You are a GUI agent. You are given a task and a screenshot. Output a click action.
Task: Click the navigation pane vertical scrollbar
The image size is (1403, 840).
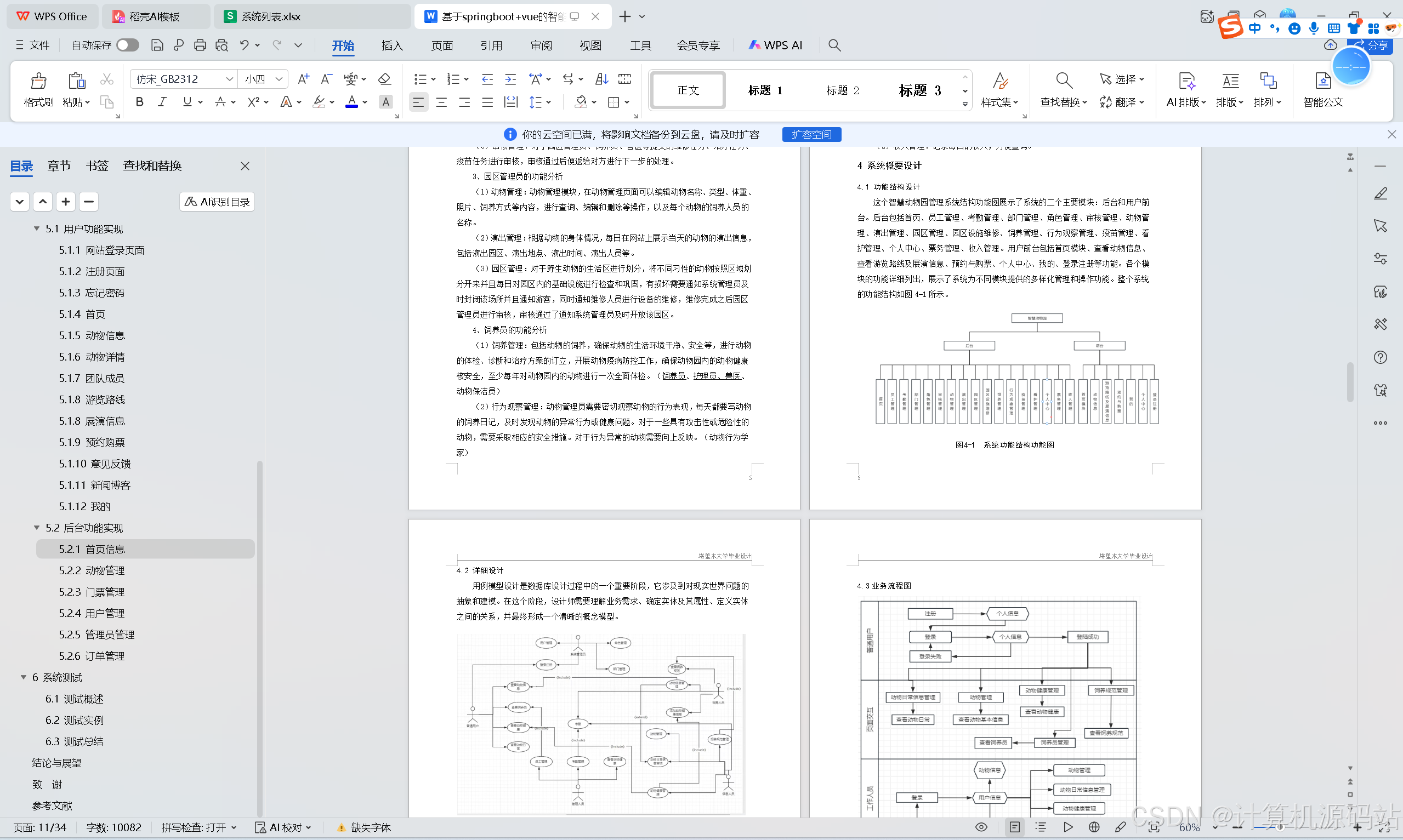point(260,638)
